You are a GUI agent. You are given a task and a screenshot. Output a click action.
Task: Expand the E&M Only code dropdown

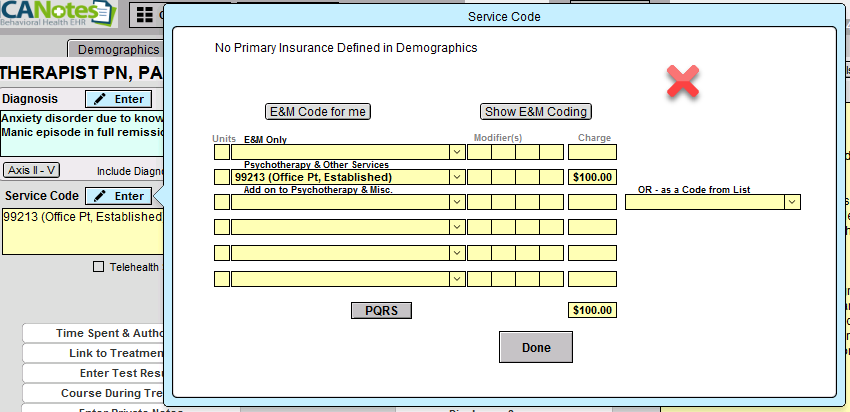pos(456,152)
